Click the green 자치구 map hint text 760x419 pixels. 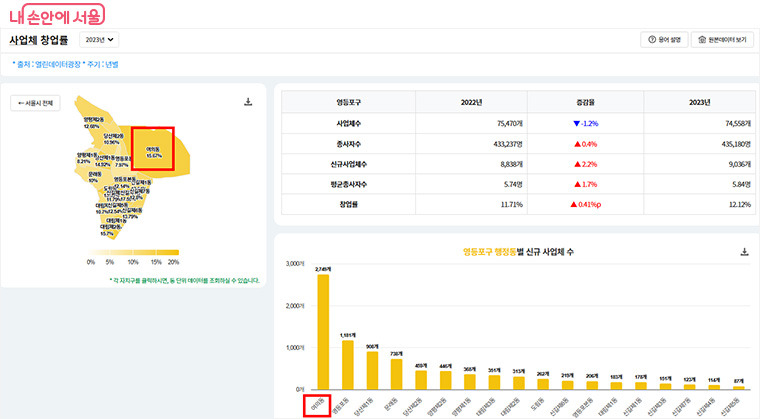tap(184, 280)
